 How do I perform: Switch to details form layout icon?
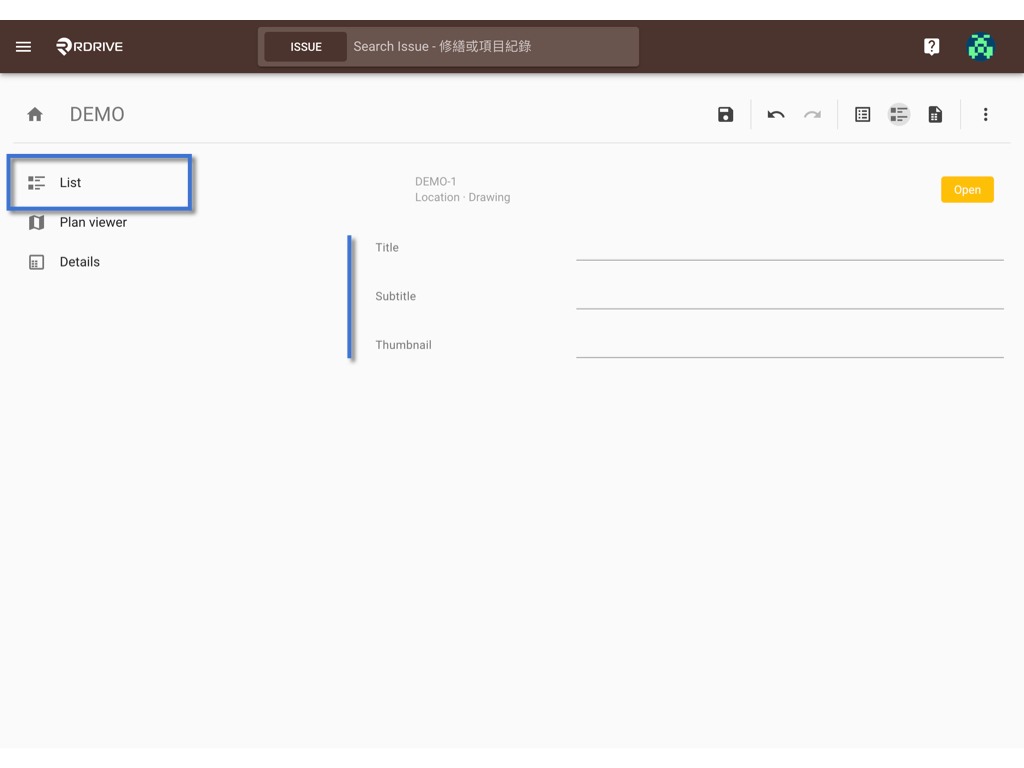(x=862, y=115)
